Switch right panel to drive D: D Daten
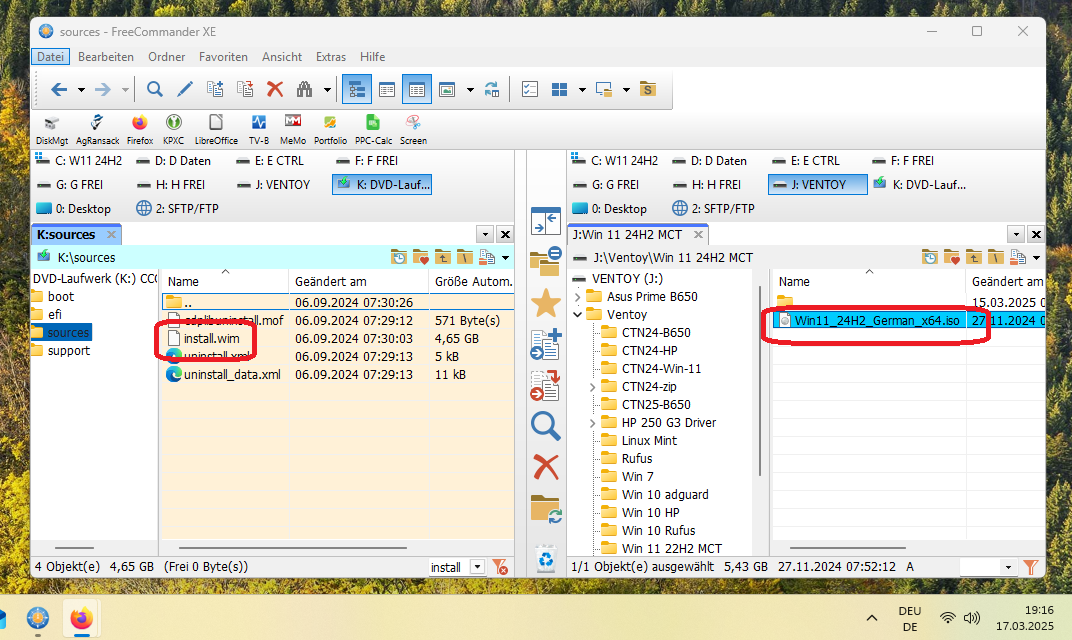The image size is (1072, 640). (709, 161)
